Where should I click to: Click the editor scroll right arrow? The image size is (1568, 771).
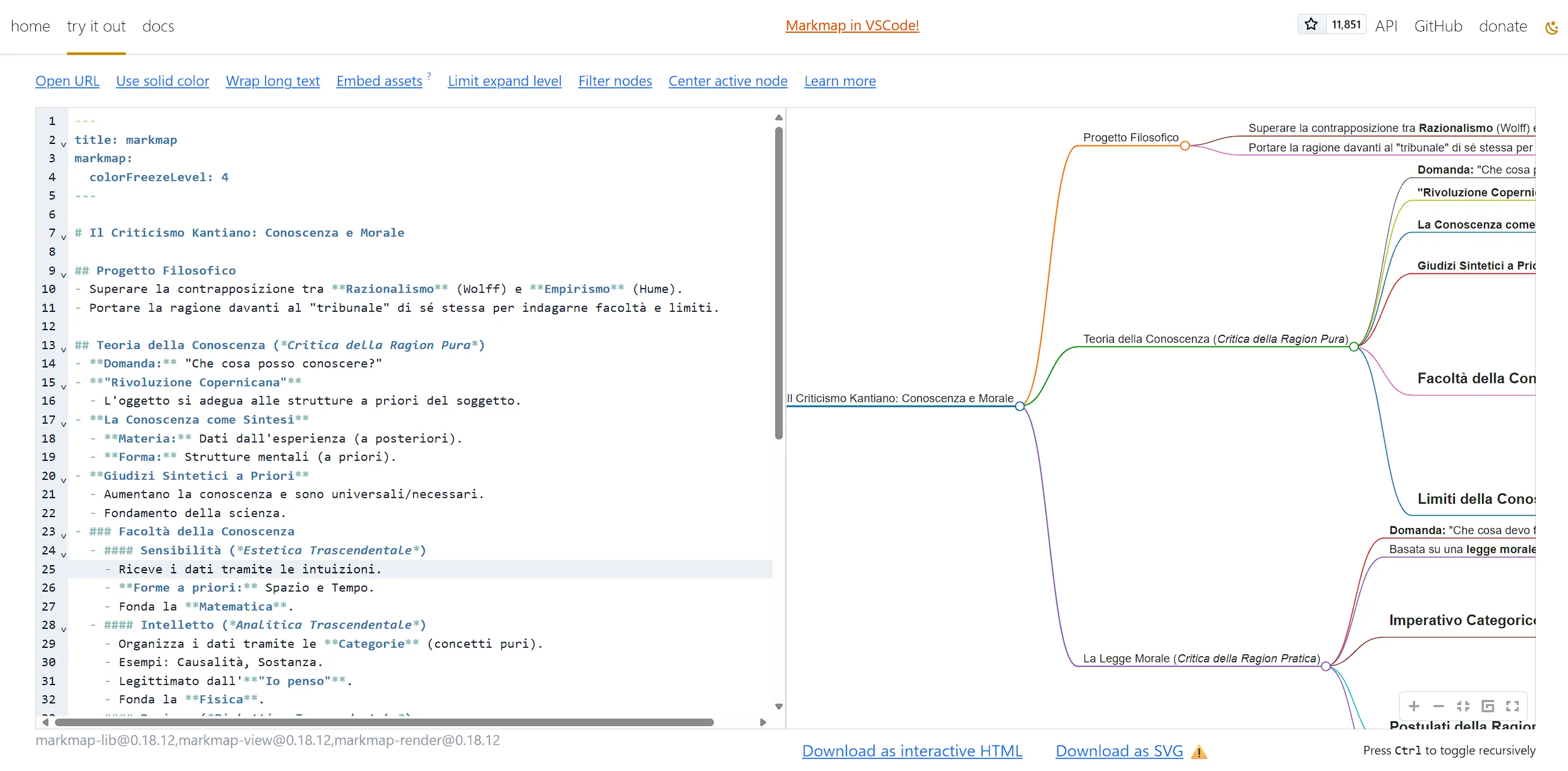point(763,722)
